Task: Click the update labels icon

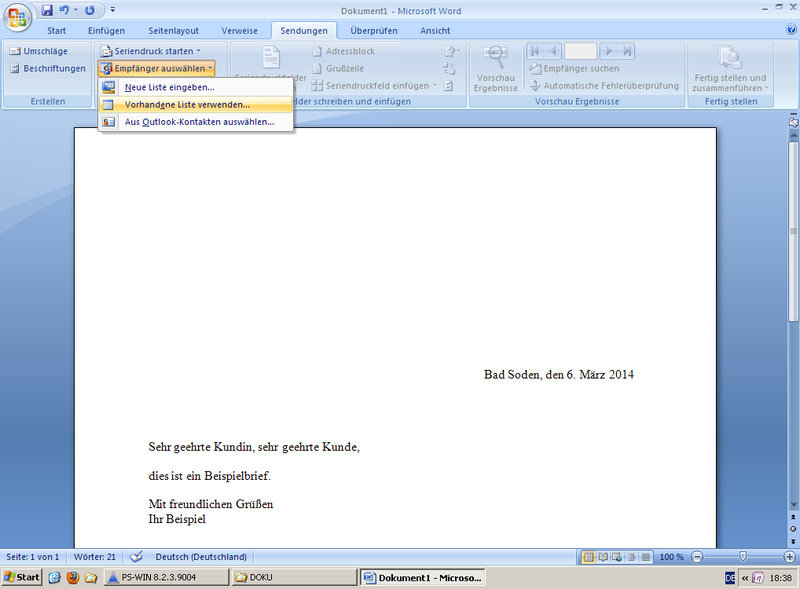Action: coord(448,86)
